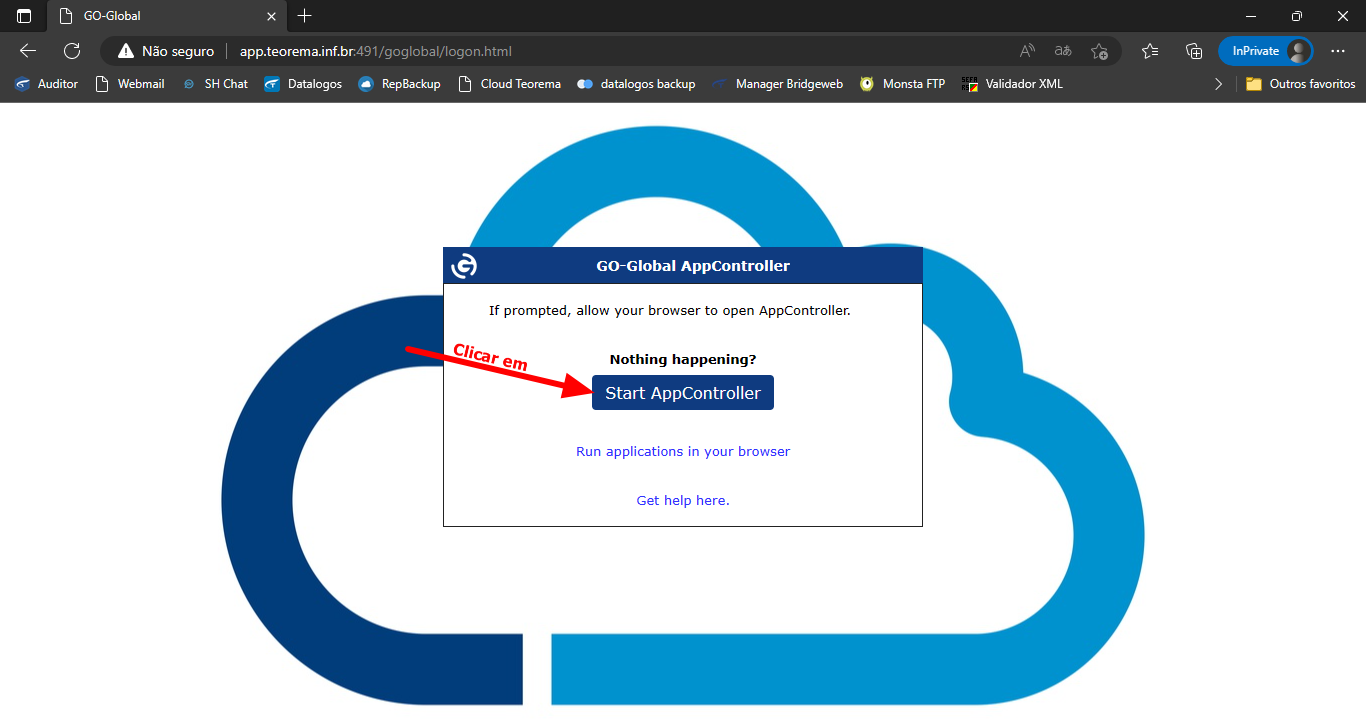
Task: Open the Favorites list icon
Action: coord(1150,51)
